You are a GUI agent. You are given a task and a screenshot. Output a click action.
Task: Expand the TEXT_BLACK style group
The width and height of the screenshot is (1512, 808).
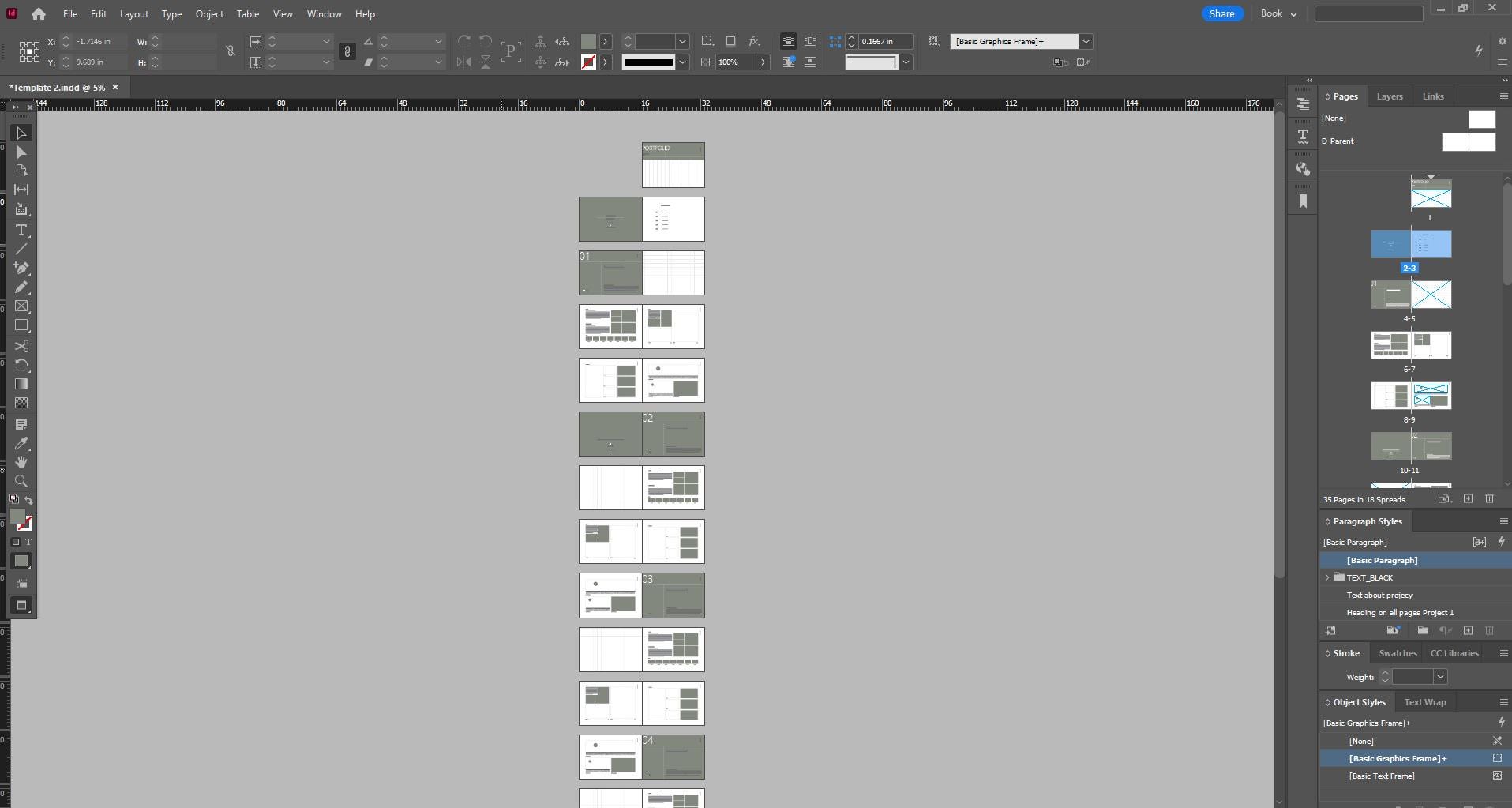[1327, 577]
